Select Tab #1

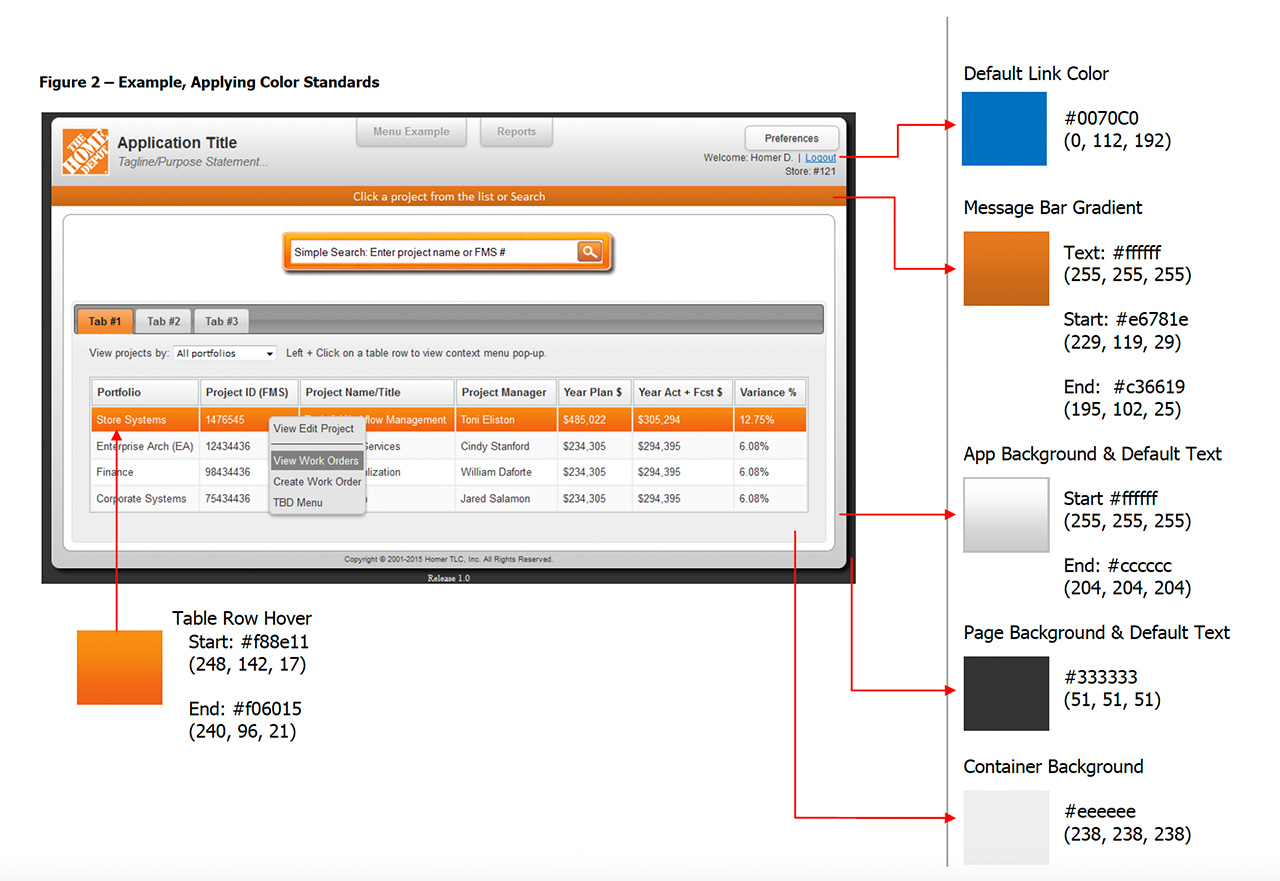tap(105, 321)
